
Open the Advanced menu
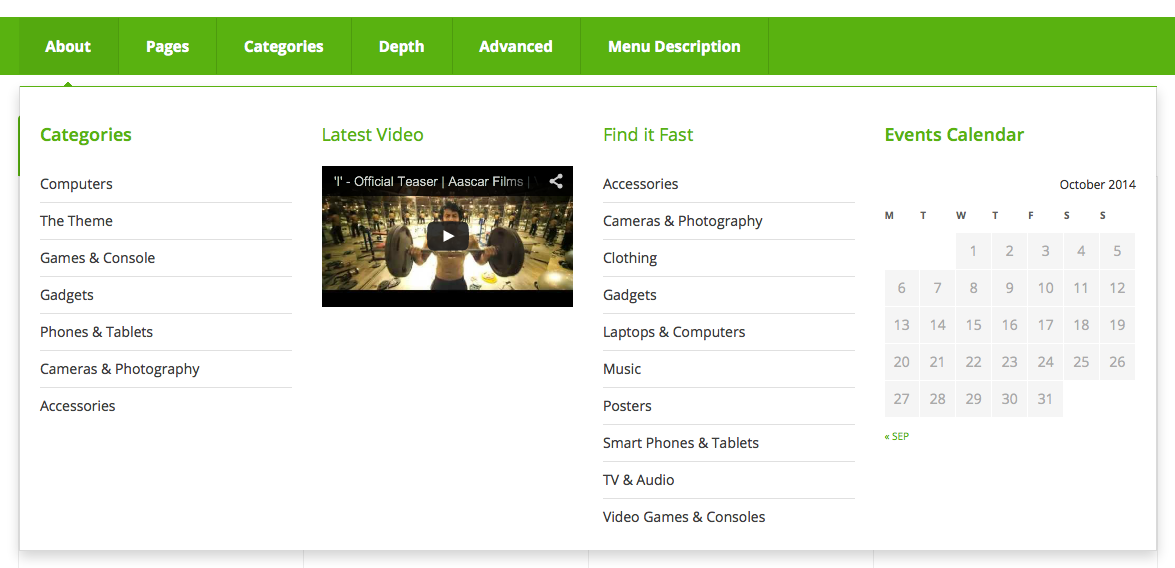pyautogui.click(x=516, y=46)
